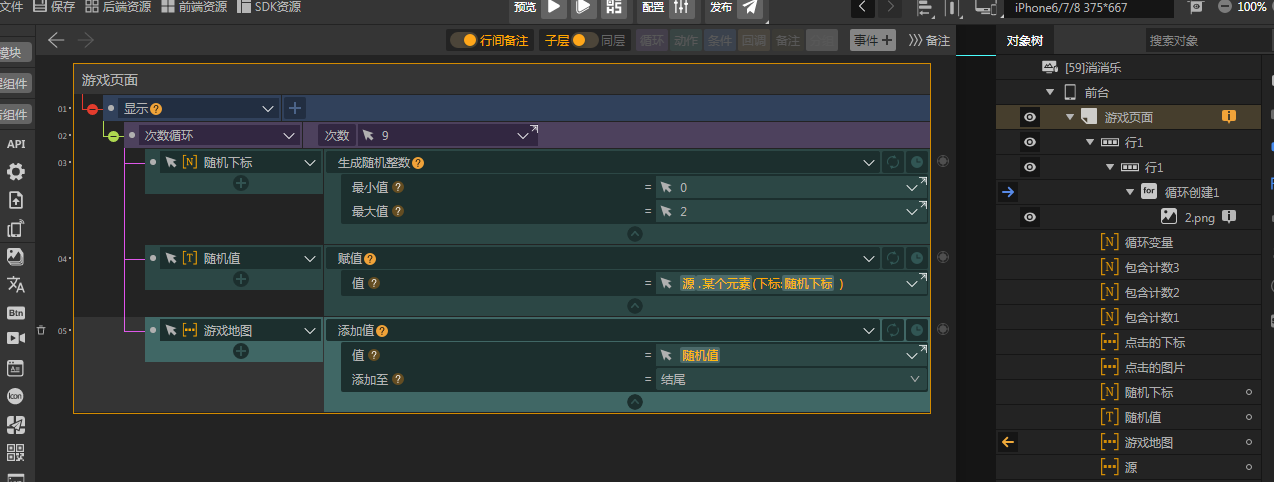Click the preview play button
The height and width of the screenshot is (482, 1274).
pyautogui.click(x=552, y=7)
